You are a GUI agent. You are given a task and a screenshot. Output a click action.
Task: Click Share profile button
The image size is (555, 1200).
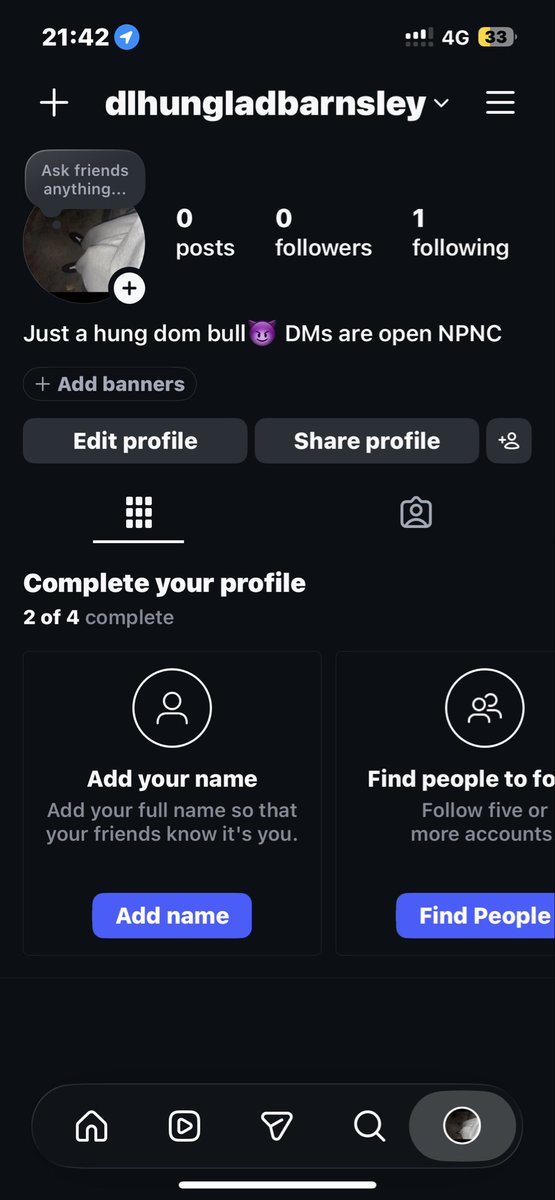pos(367,441)
